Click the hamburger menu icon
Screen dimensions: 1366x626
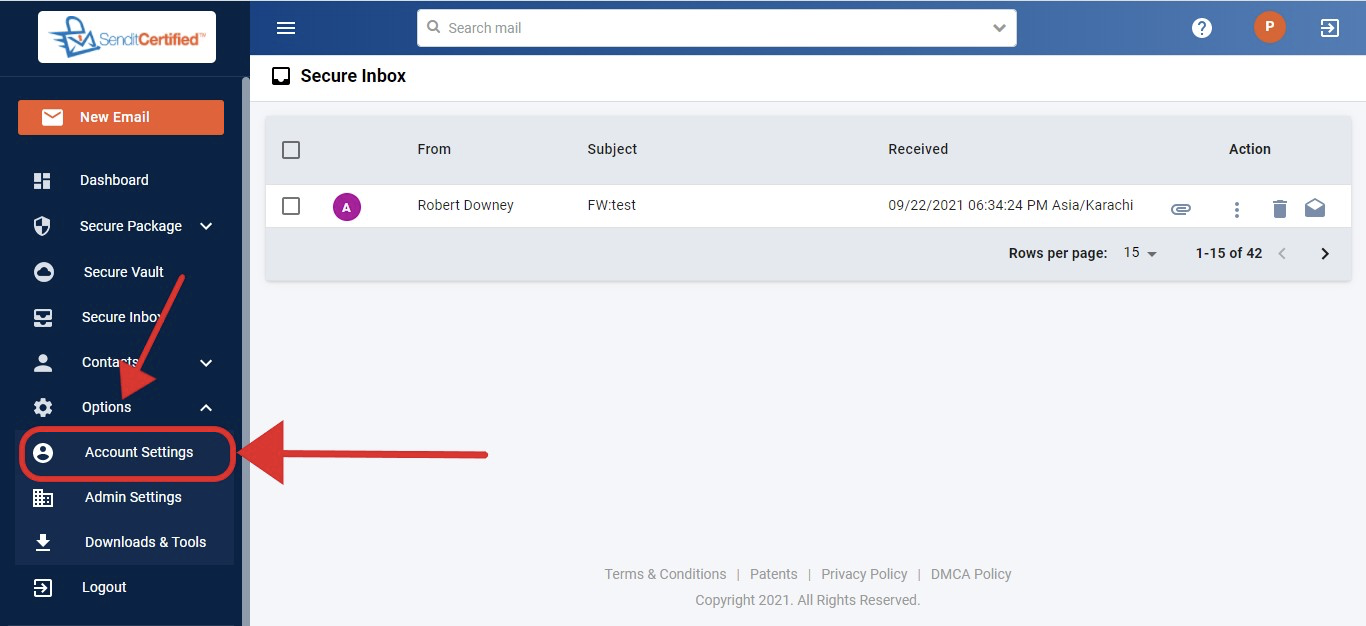tap(286, 28)
